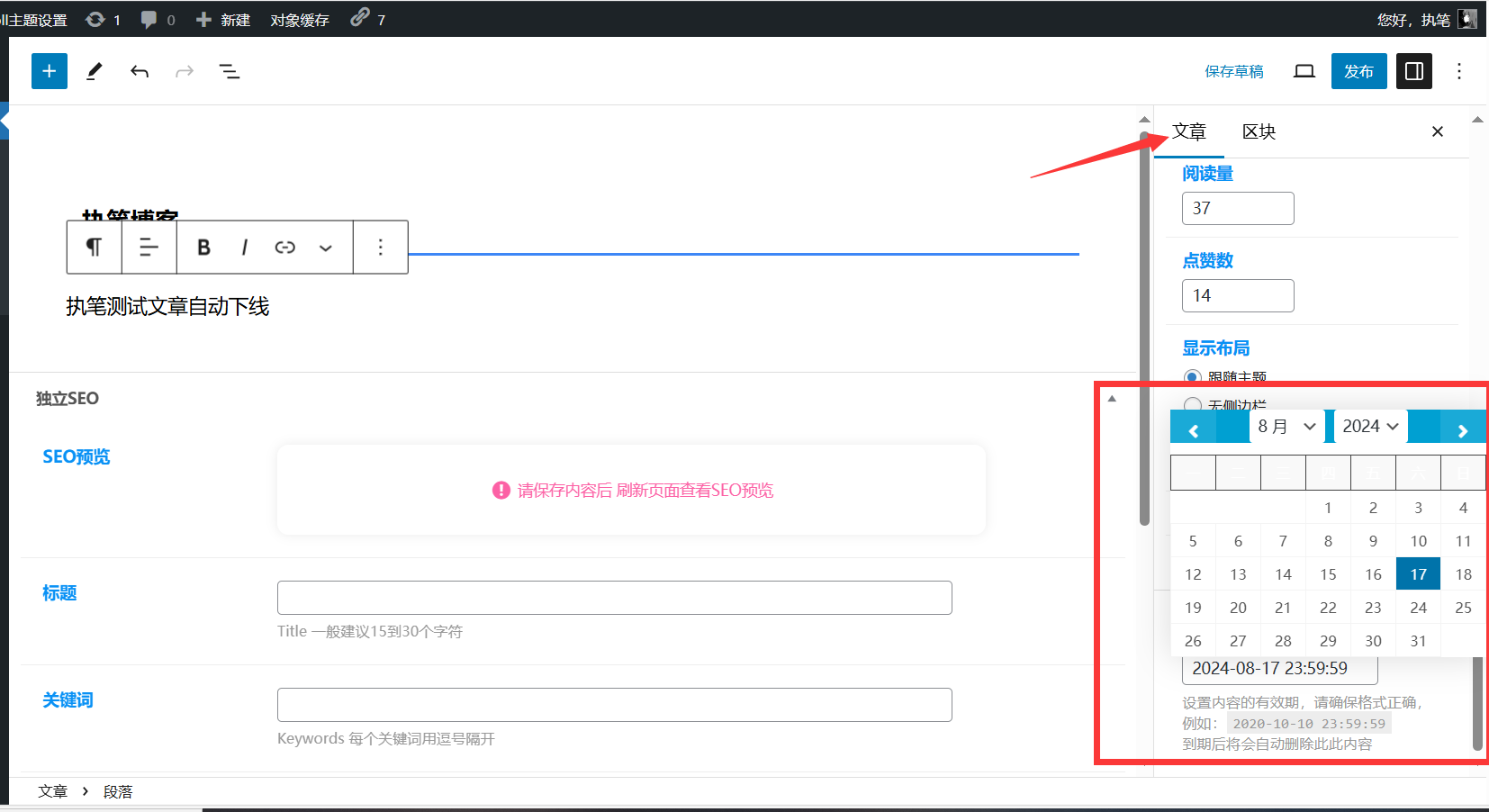Pick day 1 in the calendar
1489x812 pixels.
1328,508
